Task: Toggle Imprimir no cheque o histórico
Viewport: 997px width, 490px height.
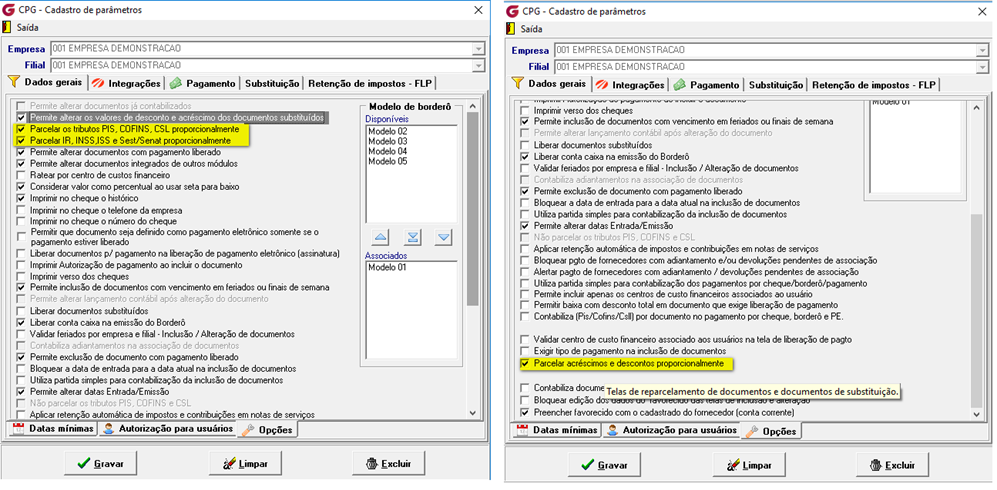Action: [x=22, y=198]
